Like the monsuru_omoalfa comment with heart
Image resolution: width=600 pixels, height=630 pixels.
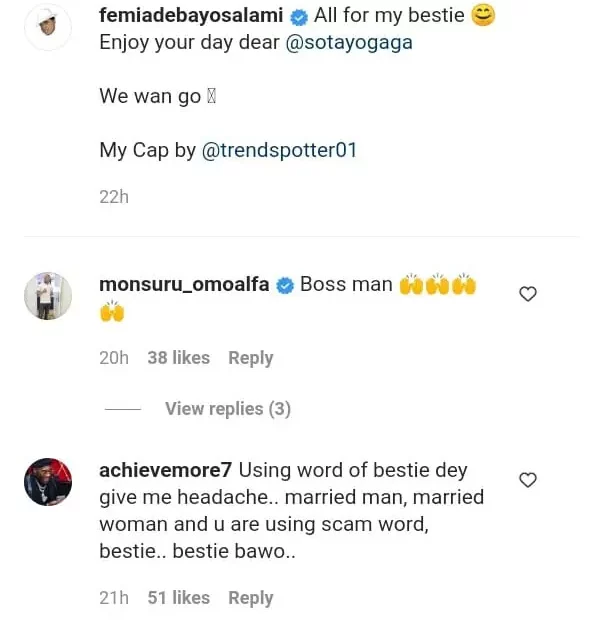coord(528,294)
